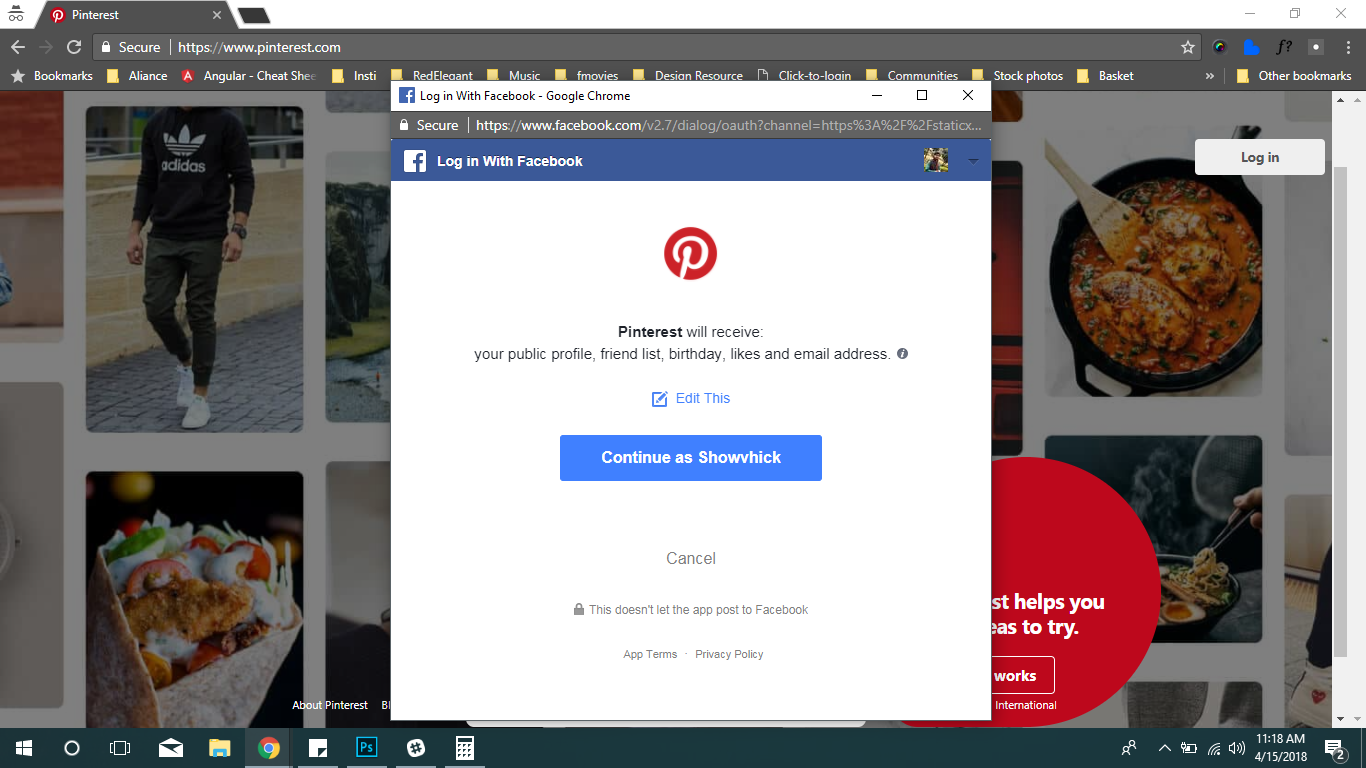This screenshot has width=1366, height=768.
Task: Open Angular Cheat Sheet bookmark
Action: coord(249,76)
